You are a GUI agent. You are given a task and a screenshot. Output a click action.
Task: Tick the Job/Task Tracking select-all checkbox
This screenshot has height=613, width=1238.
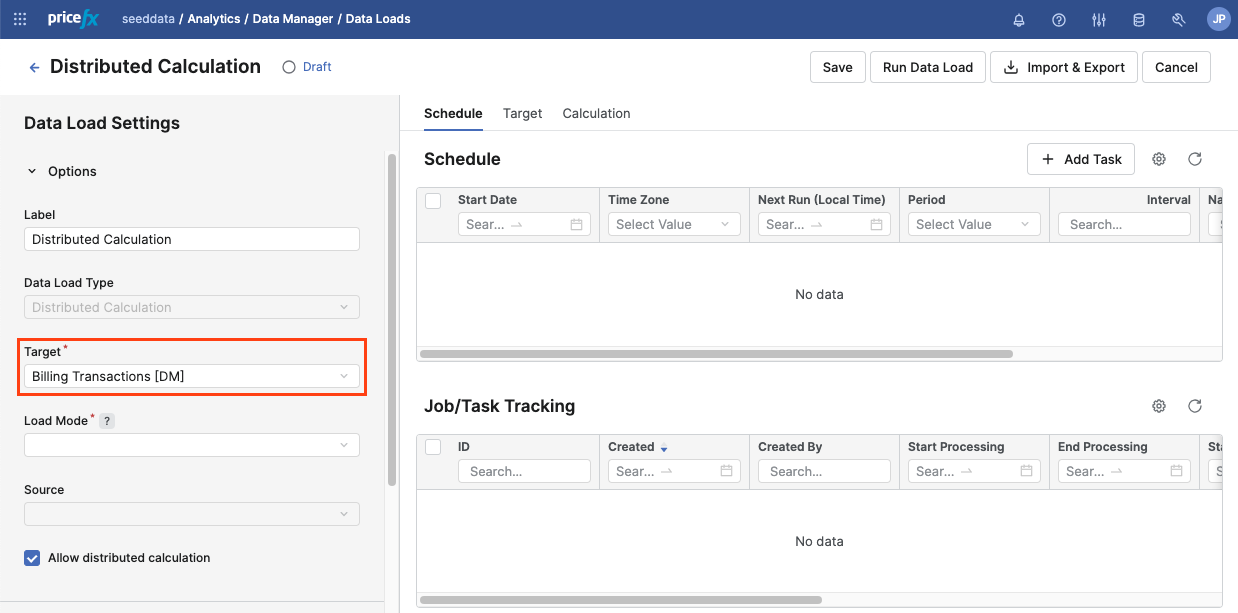coord(433,447)
